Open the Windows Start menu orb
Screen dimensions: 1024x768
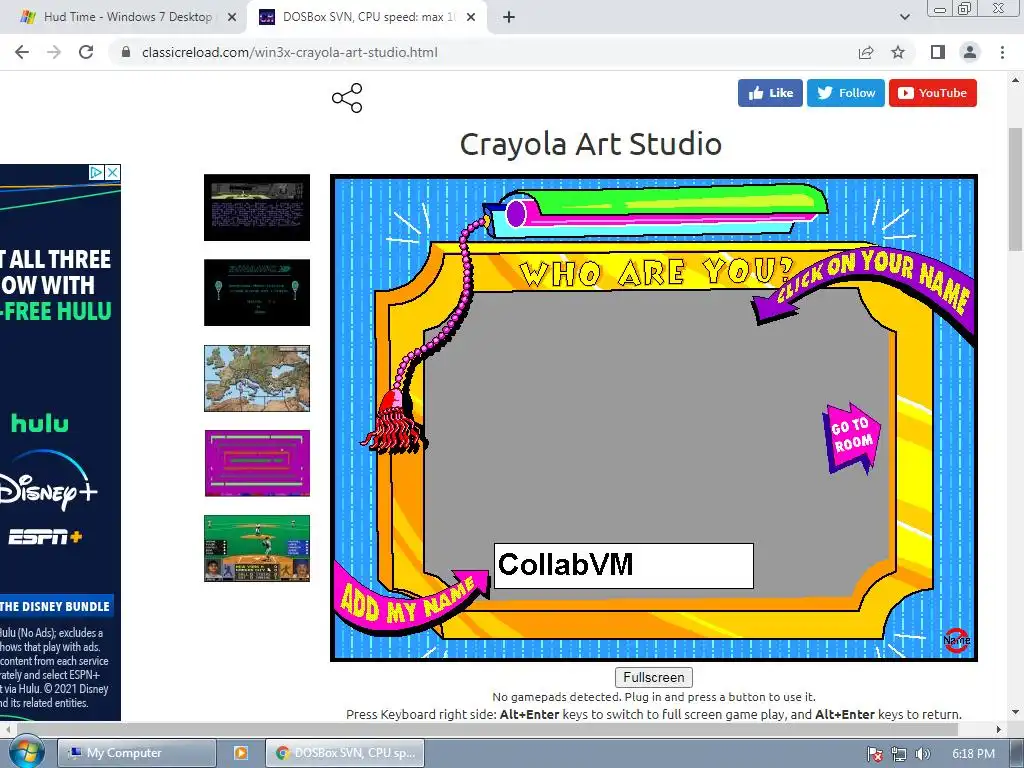(x=26, y=752)
